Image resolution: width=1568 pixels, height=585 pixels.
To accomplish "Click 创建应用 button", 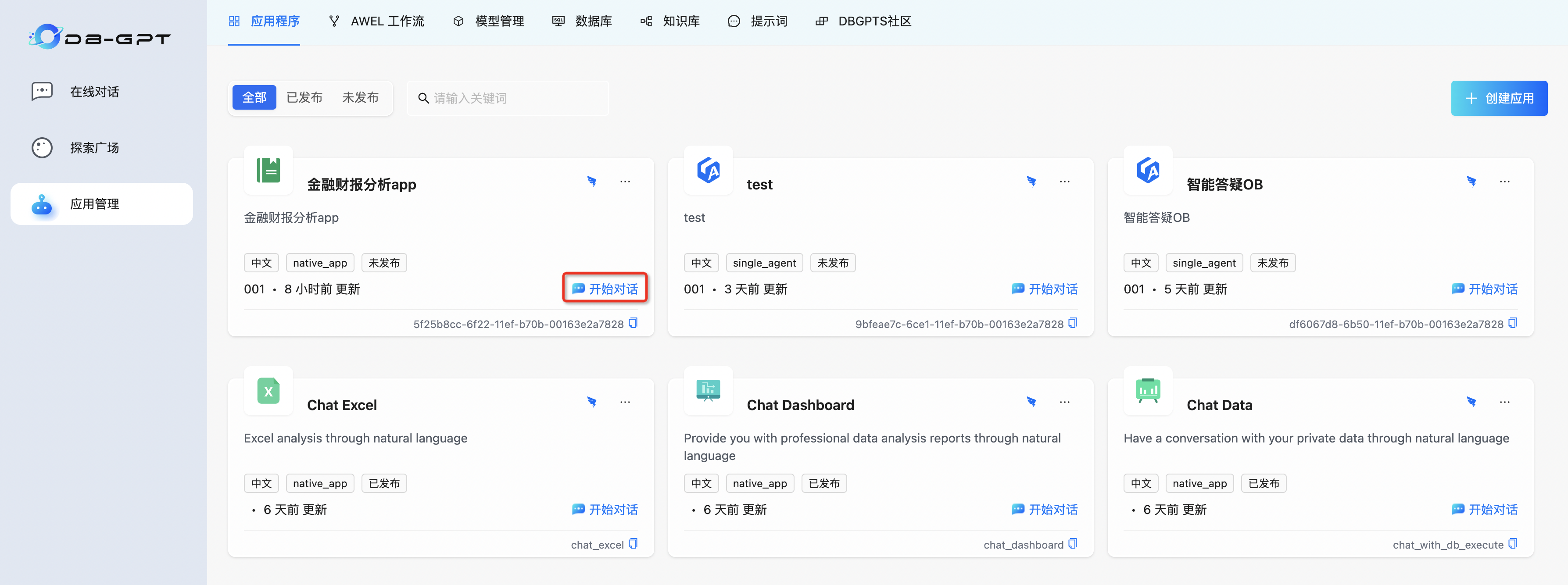I will pyautogui.click(x=1499, y=98).
